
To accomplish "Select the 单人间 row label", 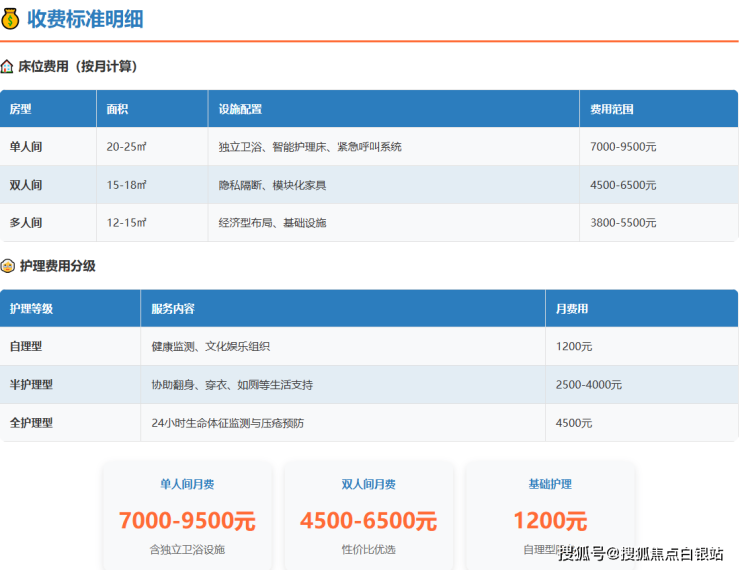I will (x=26, y=147).
